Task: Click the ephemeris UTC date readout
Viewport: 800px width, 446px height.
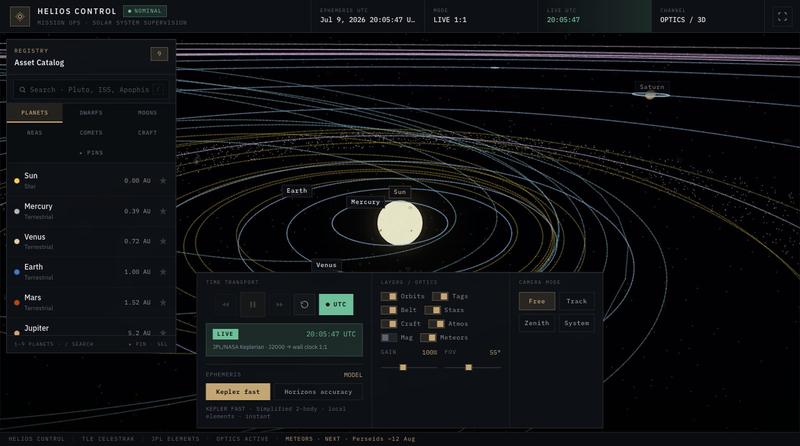Action: [x=367, y=16]
